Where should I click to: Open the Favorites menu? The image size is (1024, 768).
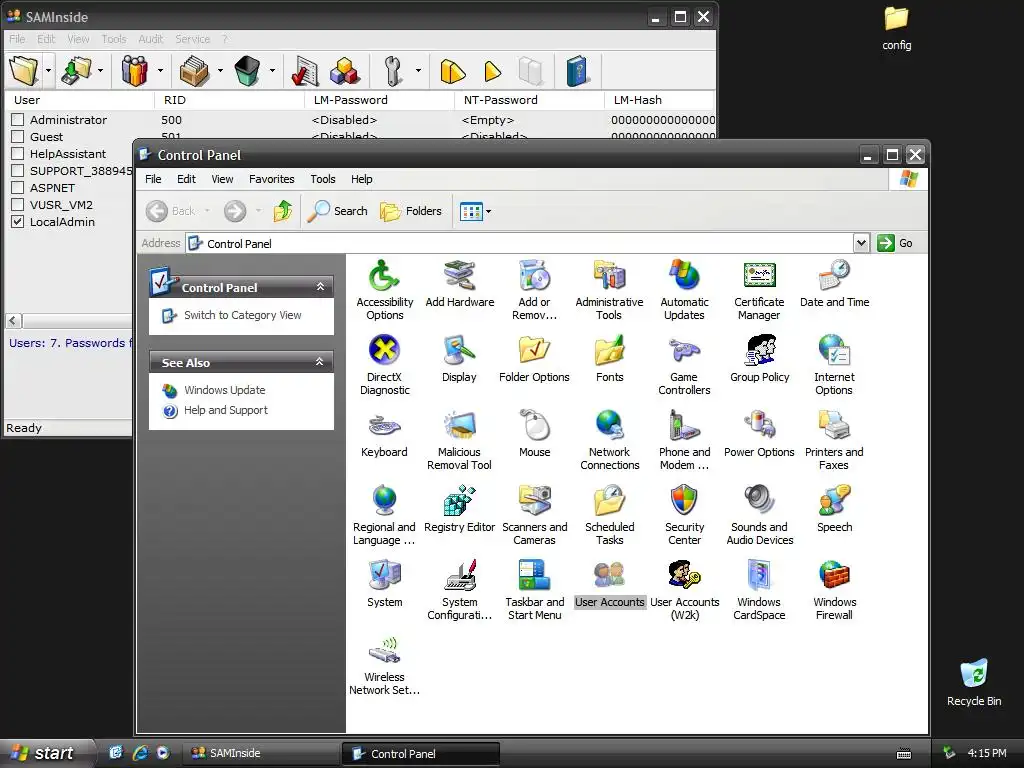point(272,179)
